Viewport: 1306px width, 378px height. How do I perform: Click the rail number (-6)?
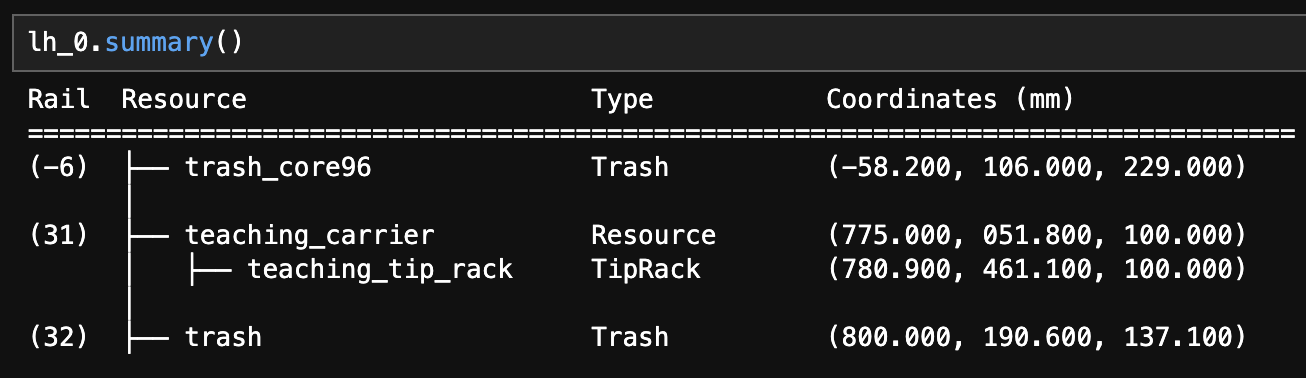click(x=59, y=167)
